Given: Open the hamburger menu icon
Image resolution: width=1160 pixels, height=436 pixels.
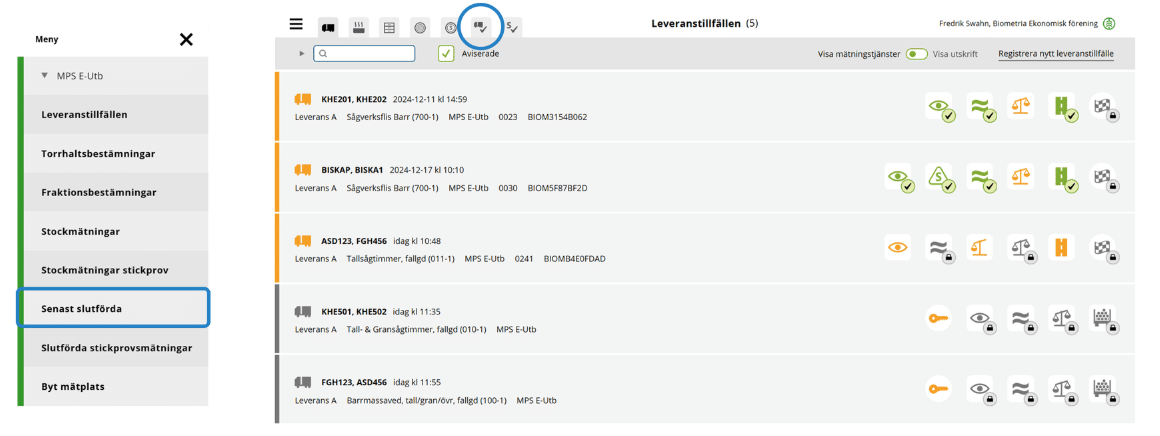Looking at the screenshot, I should coord(296,24).
